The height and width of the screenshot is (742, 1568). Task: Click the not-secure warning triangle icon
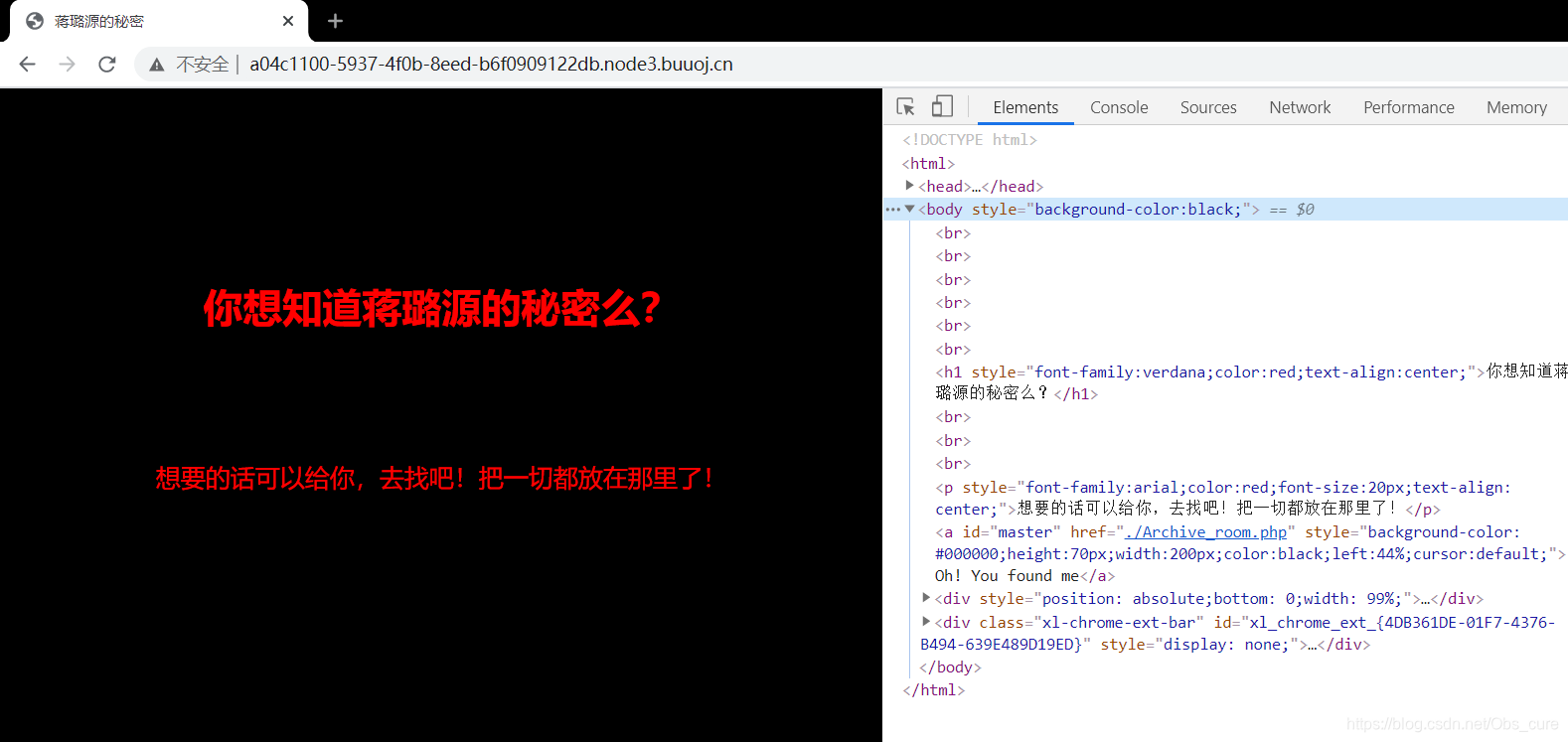(x=157, y=65)
